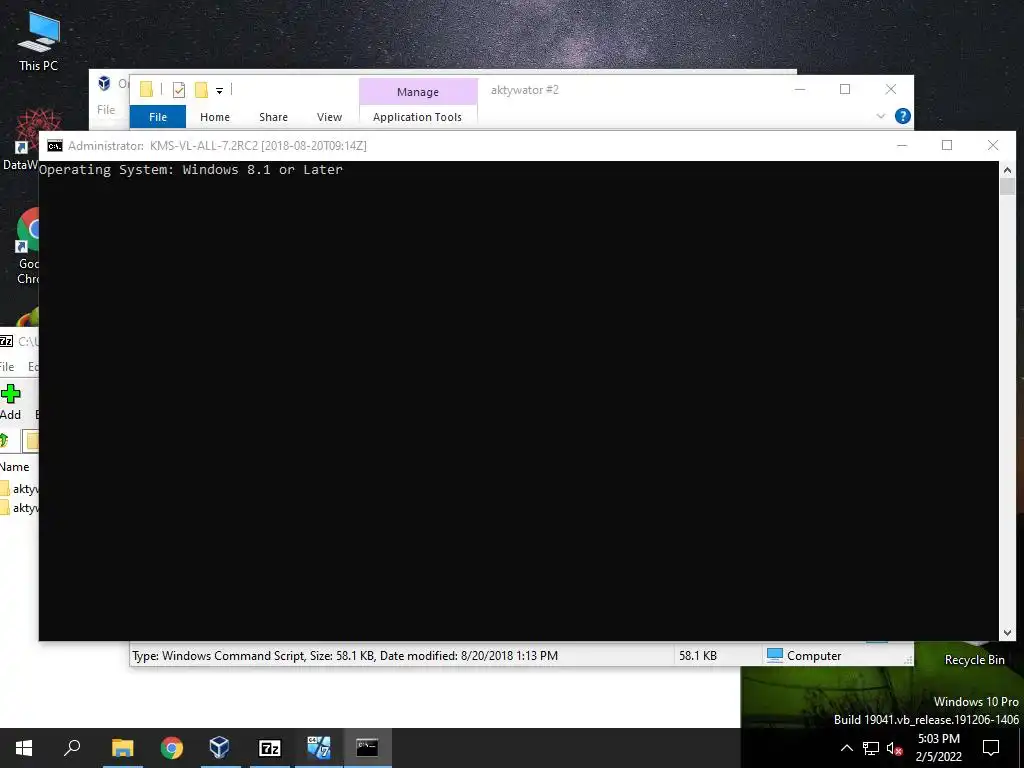Launch Google Chrome from the taskbar

(172, 748)
